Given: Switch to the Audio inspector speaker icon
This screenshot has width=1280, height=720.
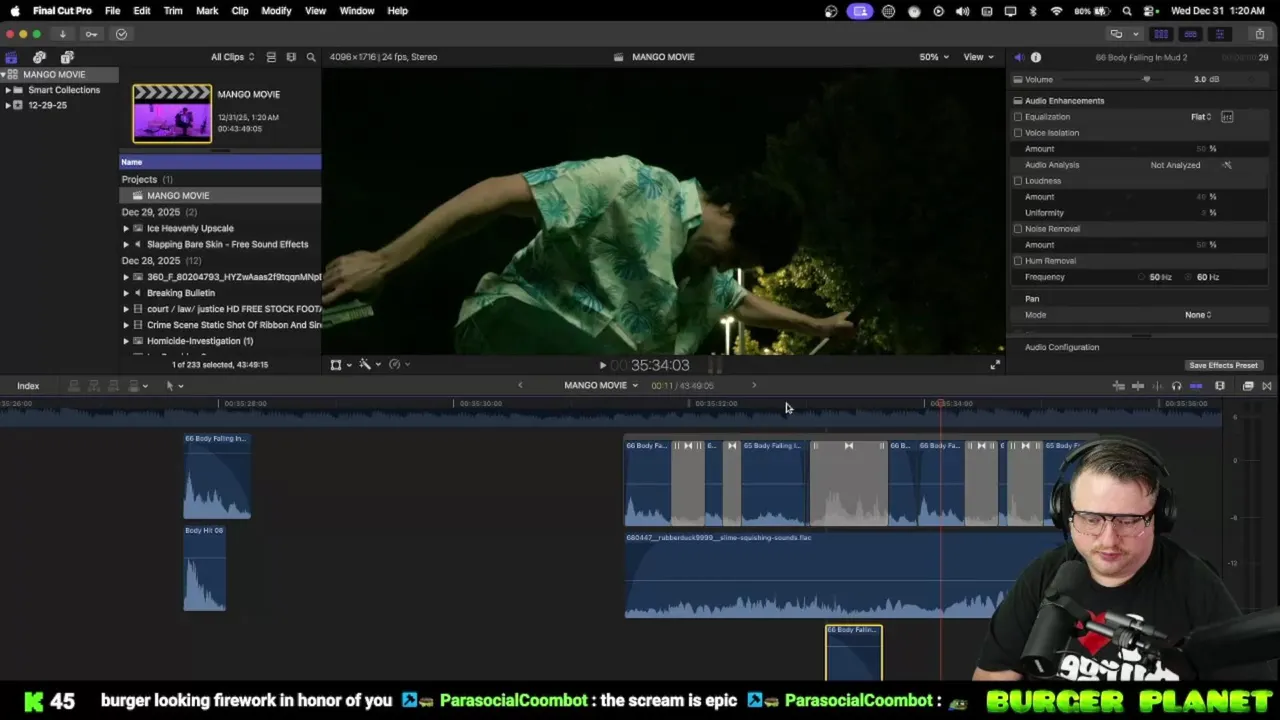Looking at the screenshot, I should [1018, 57].
